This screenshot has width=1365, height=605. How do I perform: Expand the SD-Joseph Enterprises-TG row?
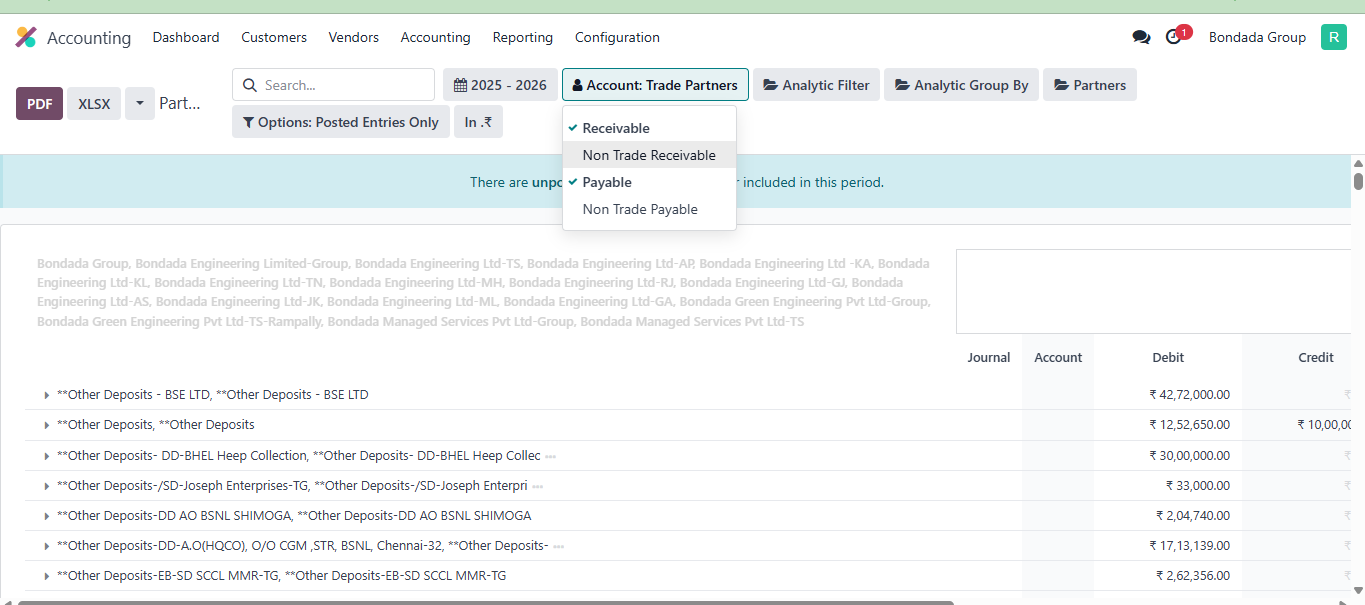(47, 486)
